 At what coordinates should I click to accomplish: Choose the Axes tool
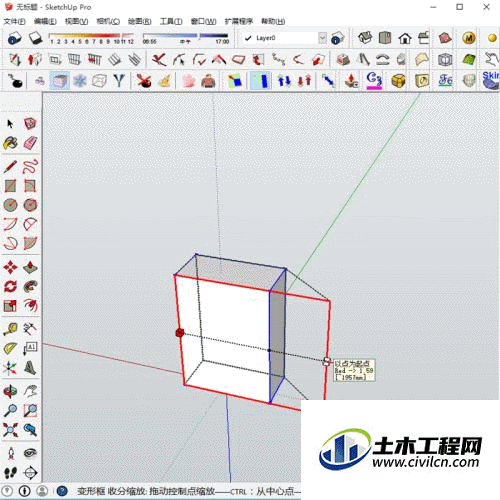click(x=10, y=368)
